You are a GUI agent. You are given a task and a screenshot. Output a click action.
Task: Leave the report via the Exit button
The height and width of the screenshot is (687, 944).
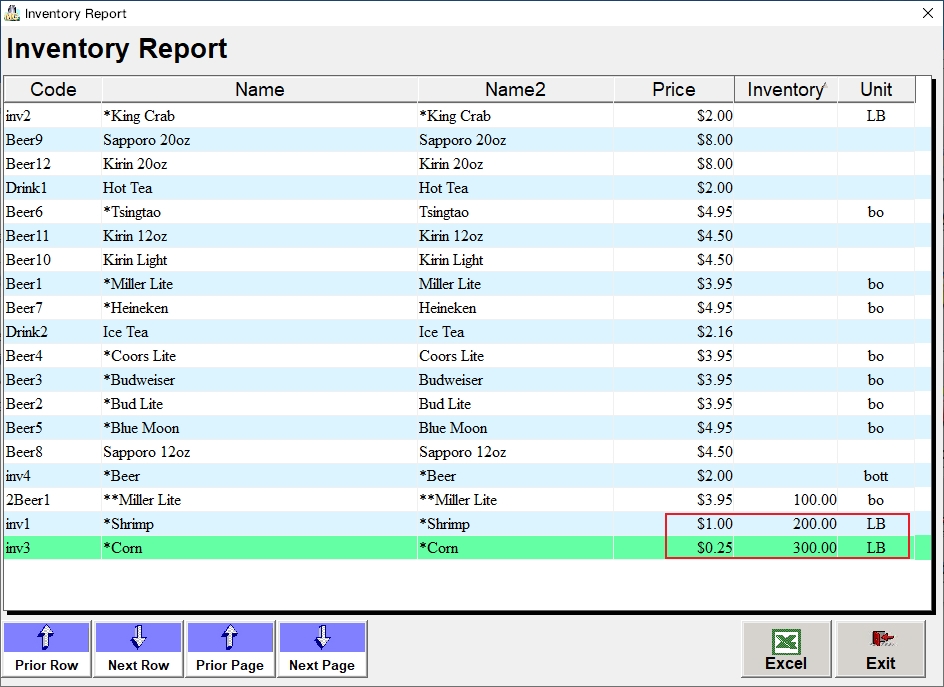tap(880, 649)
